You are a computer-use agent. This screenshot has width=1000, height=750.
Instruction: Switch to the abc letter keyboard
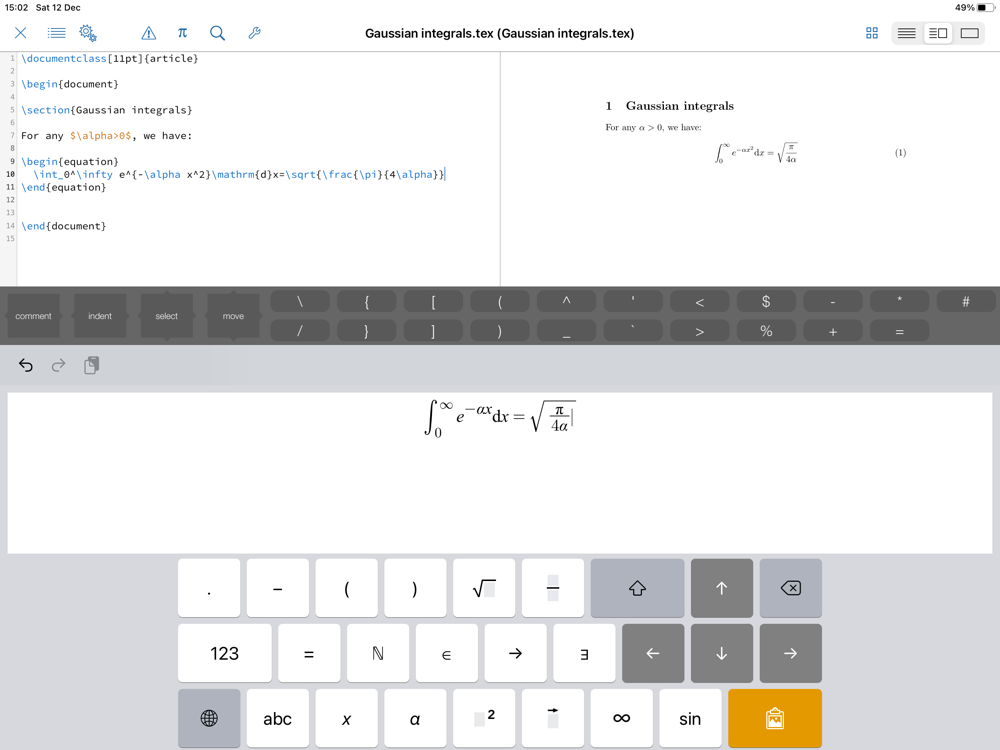point(277,719)
